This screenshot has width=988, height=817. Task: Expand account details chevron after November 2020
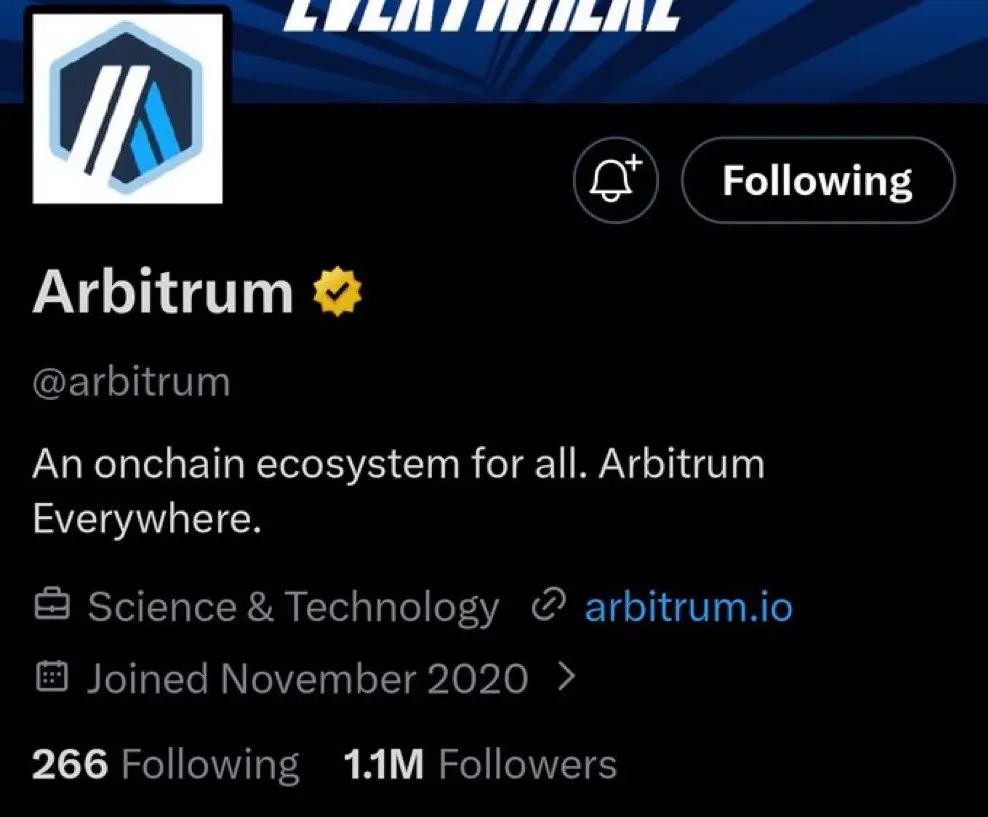coord(567,677)
